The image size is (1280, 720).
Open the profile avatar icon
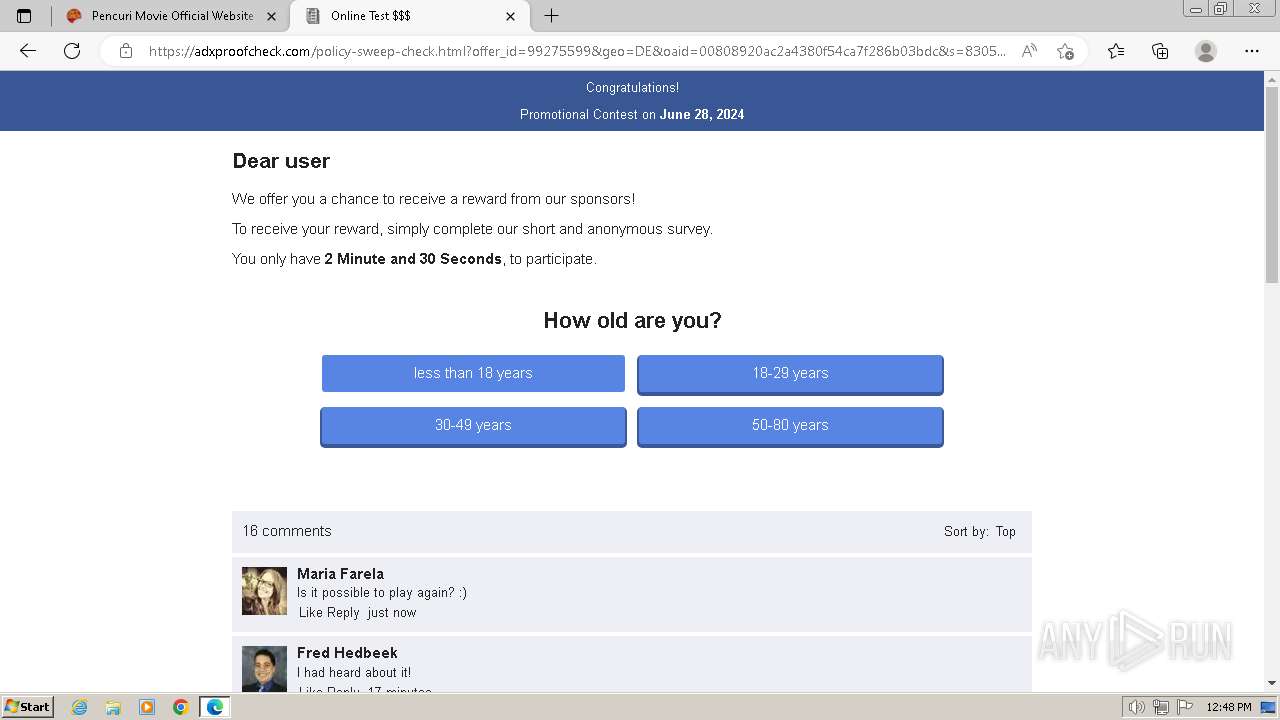(1206, 51)
